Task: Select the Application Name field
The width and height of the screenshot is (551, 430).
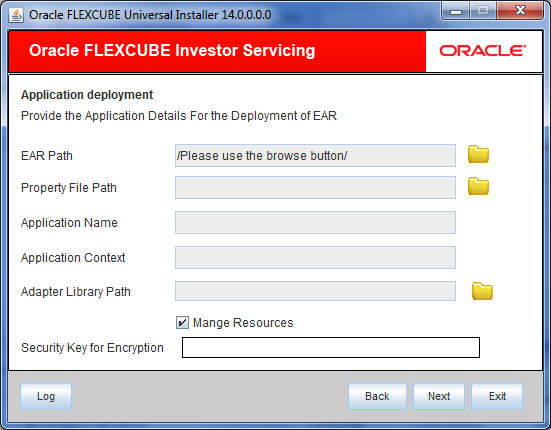Action: tap(315, 222)
